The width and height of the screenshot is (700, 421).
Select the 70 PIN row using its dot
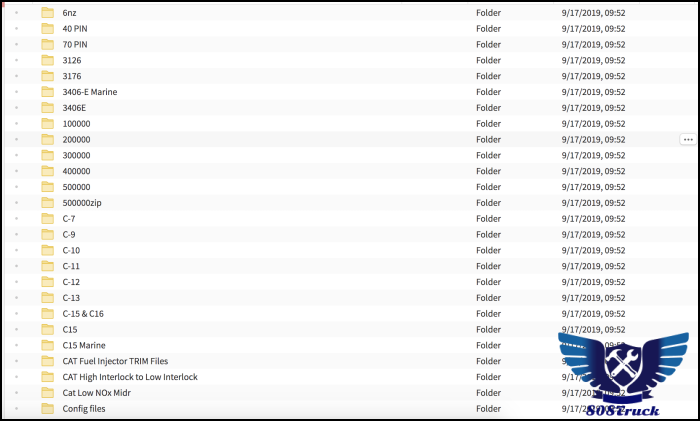tap(16, 45)
